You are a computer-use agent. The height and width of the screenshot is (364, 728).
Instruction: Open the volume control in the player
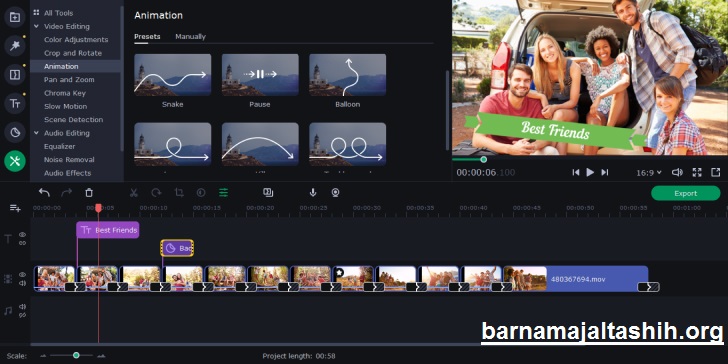point(677,172)
